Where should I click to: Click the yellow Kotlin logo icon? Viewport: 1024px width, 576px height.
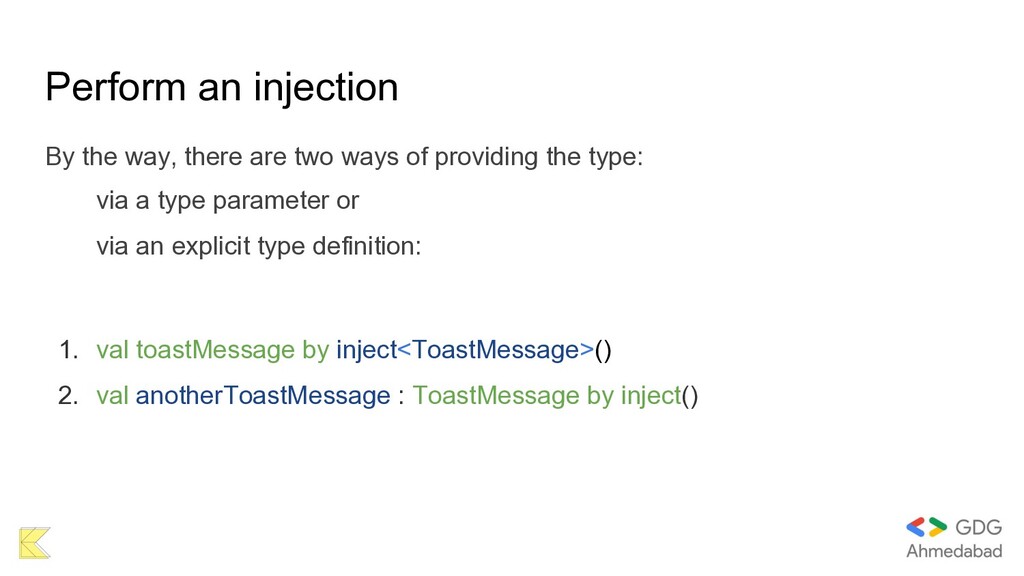tap(35, 543)
